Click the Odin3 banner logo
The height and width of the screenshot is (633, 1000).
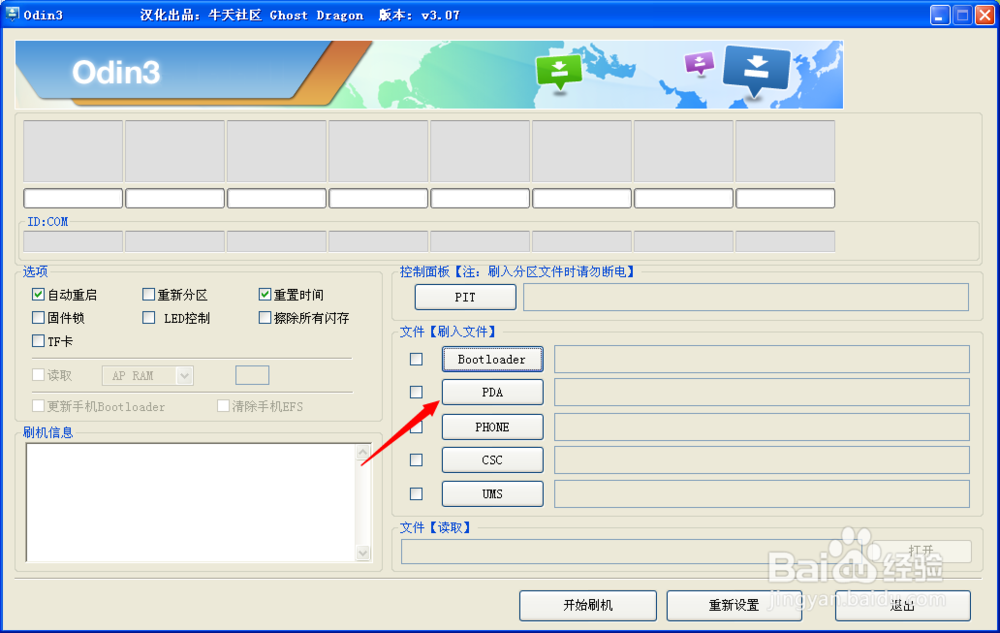point(116,72)
